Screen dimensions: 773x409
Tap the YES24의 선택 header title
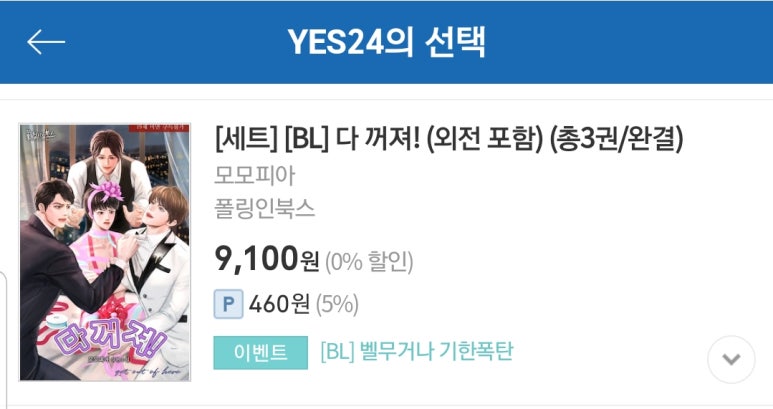coord(386,42)
